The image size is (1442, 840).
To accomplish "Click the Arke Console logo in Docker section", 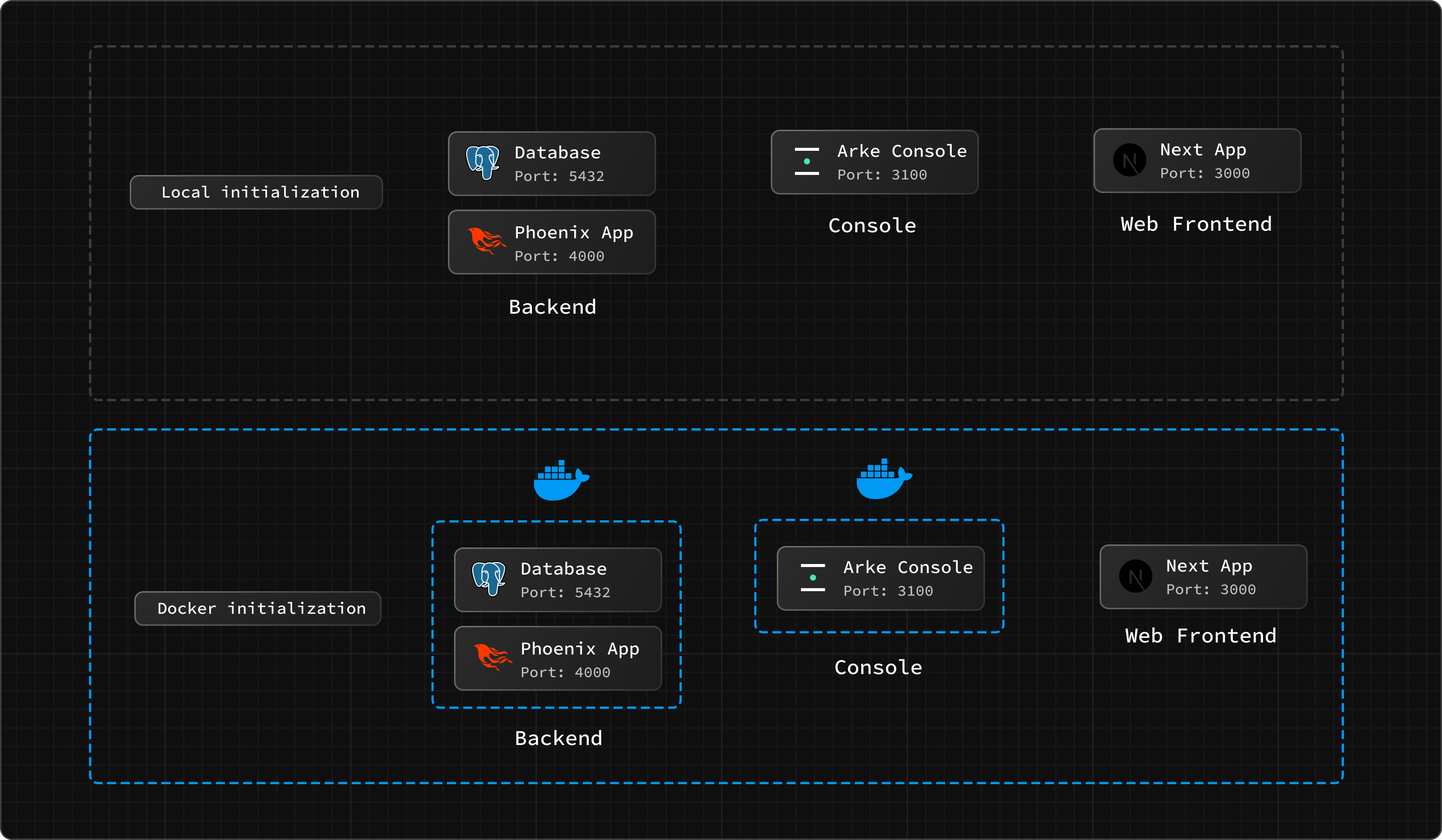I will (x=812, y=578).
